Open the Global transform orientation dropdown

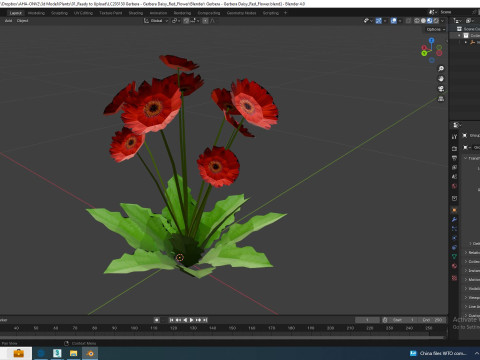point(156,21)
